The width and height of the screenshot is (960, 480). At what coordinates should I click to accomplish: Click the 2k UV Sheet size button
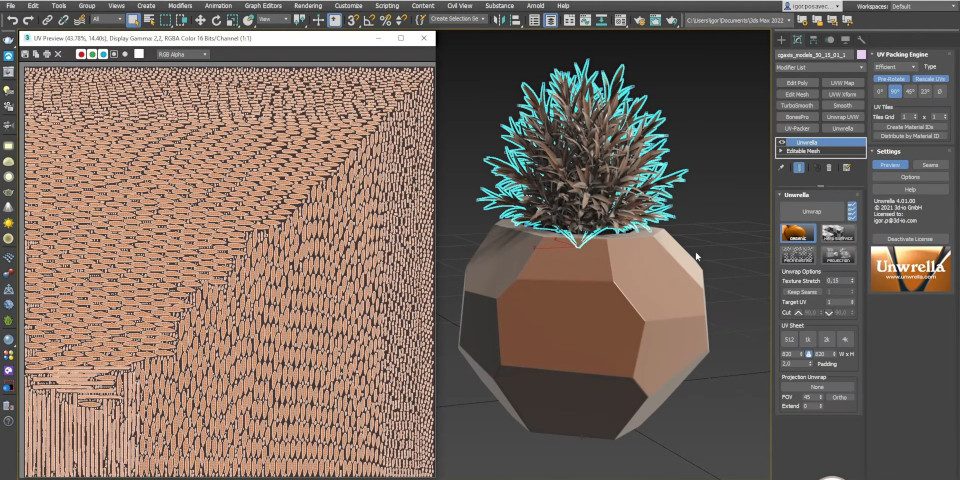[x=827, y=340]
